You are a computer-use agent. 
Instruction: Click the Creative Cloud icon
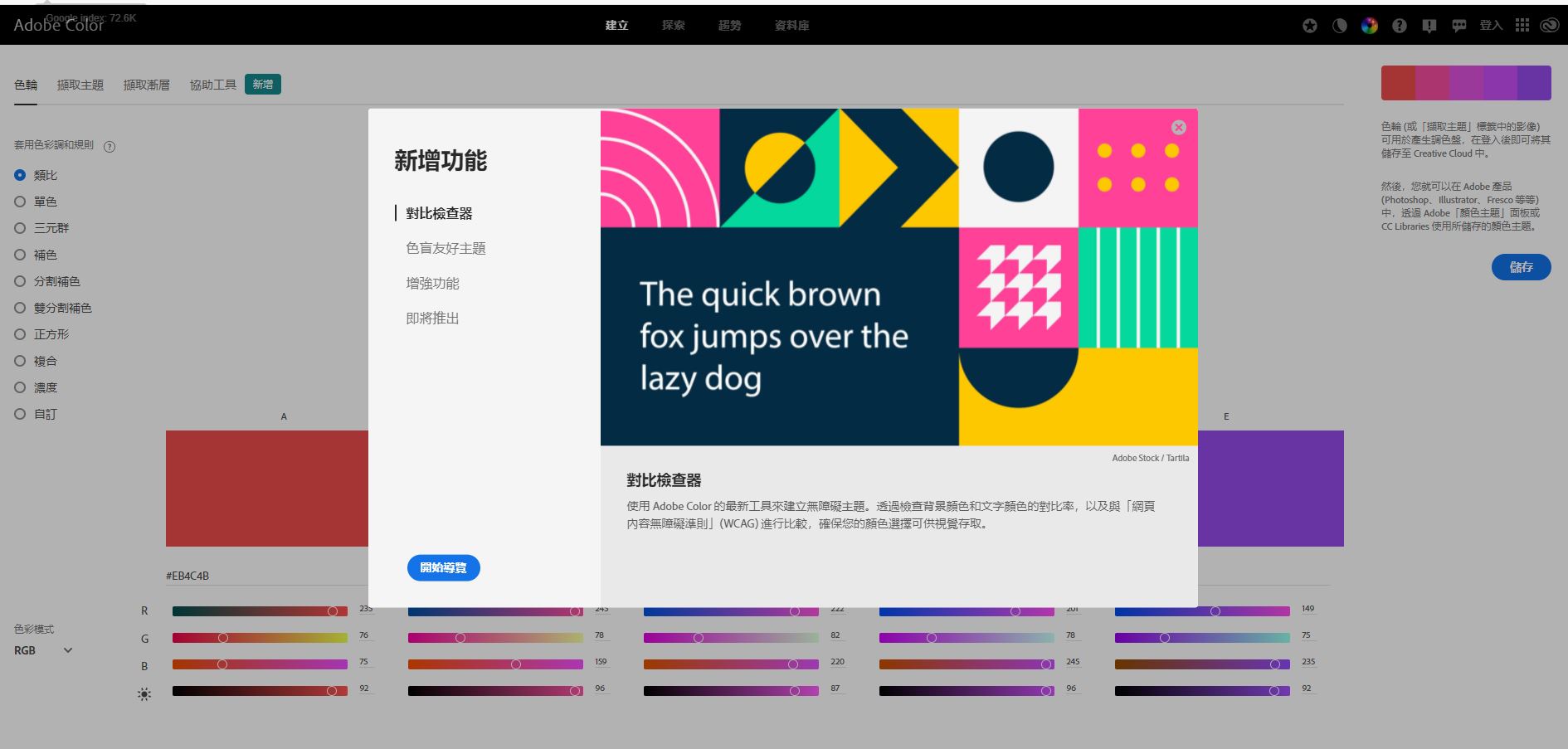1549,26
